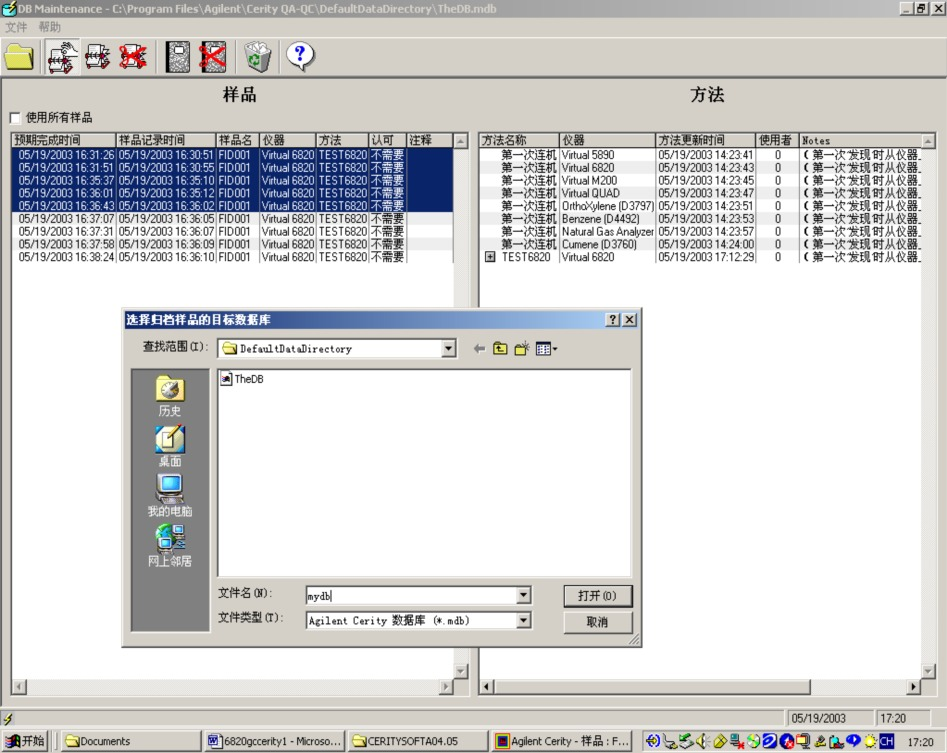Select the Natural Gas Analyzer method row
Image resolution: width=947 pixels, height=753 pixels.
click(700, 232)
